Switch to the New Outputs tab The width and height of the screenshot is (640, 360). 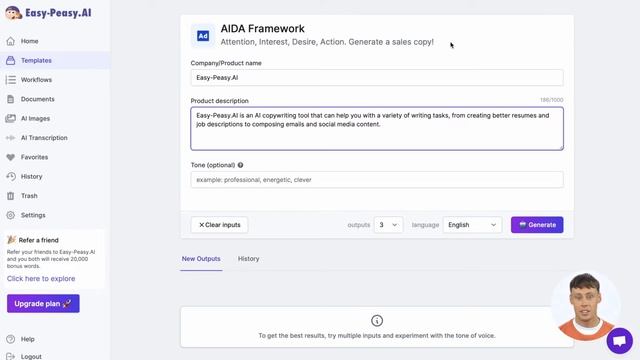[201, 259]
